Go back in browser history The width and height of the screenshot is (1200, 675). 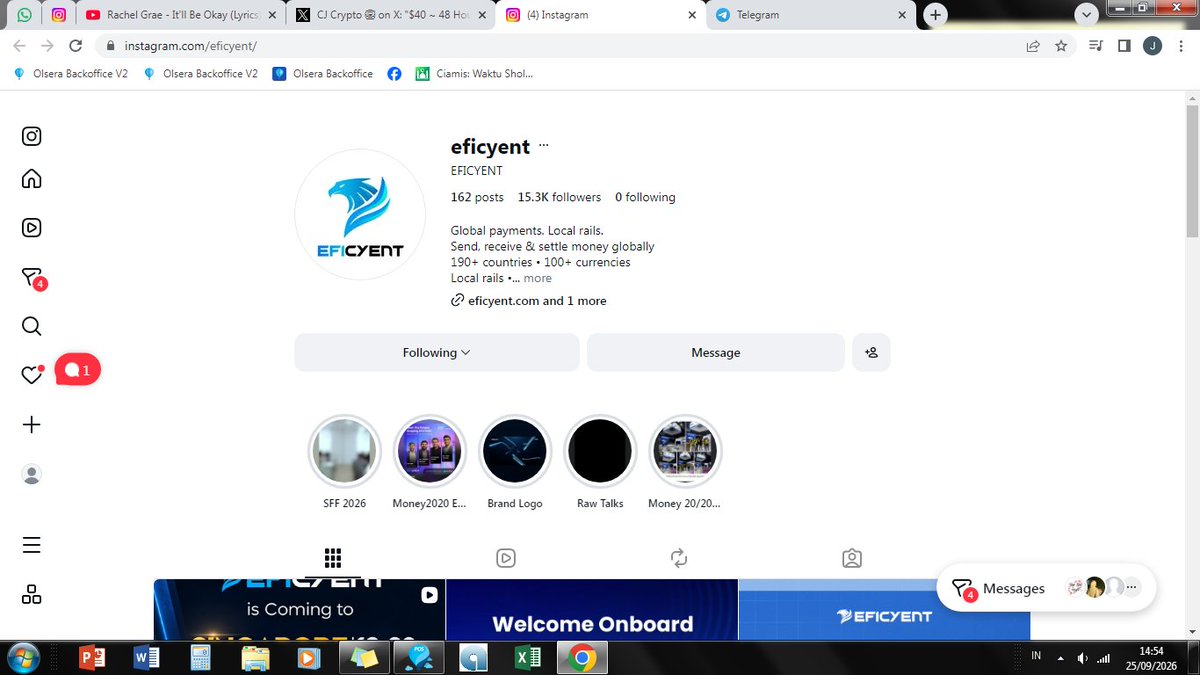pyautogui.click(x=20, y=45)
